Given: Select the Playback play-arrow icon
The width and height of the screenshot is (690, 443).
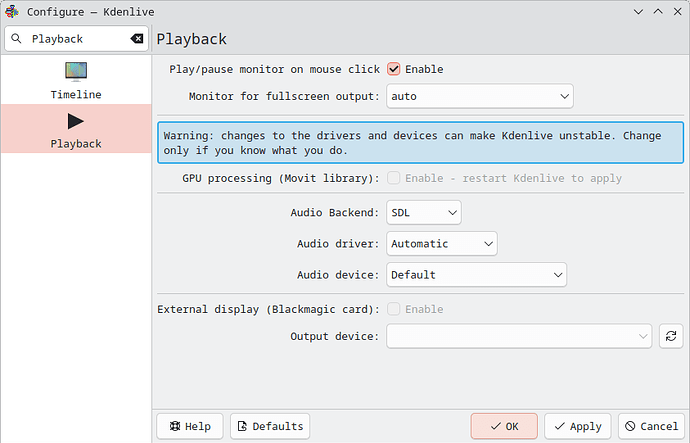Looking at the screenshot, I should pyautogui.click(x=76, y=121).
